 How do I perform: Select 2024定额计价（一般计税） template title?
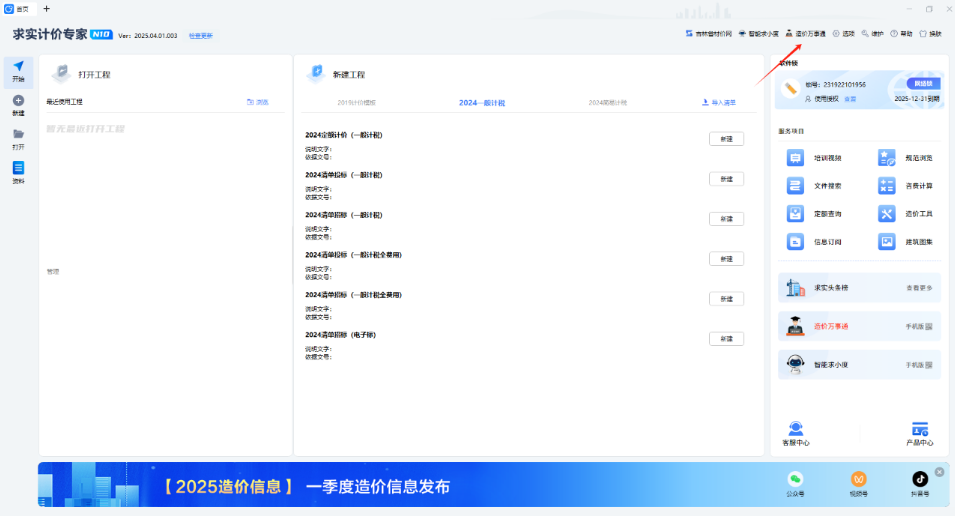pos(344,135)
